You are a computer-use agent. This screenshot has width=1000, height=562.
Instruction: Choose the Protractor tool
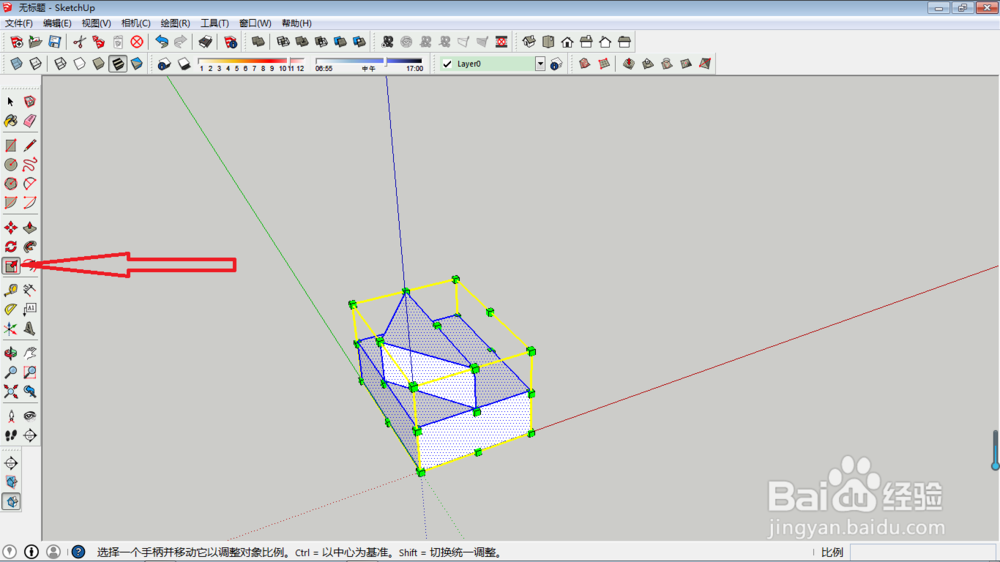[11, 309]
